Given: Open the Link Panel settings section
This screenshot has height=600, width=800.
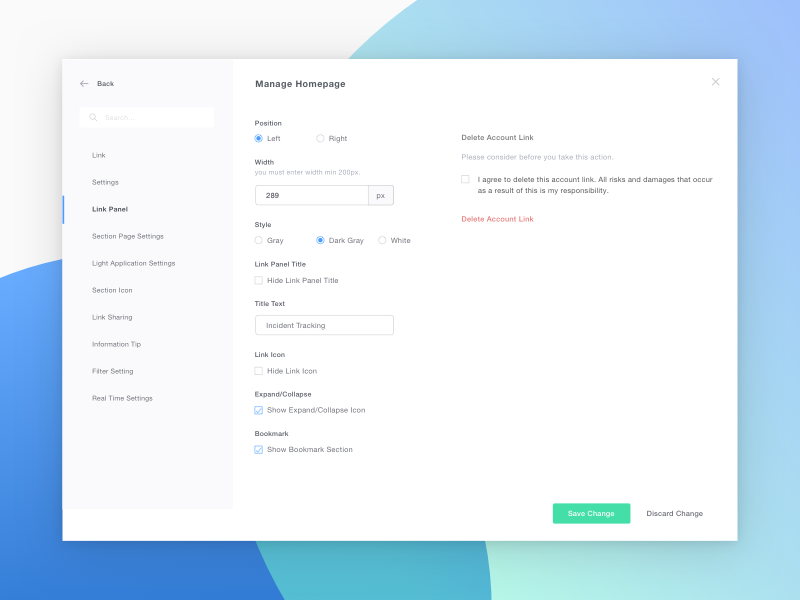Looking at the screenshot, I should click(x=109, y=209).
